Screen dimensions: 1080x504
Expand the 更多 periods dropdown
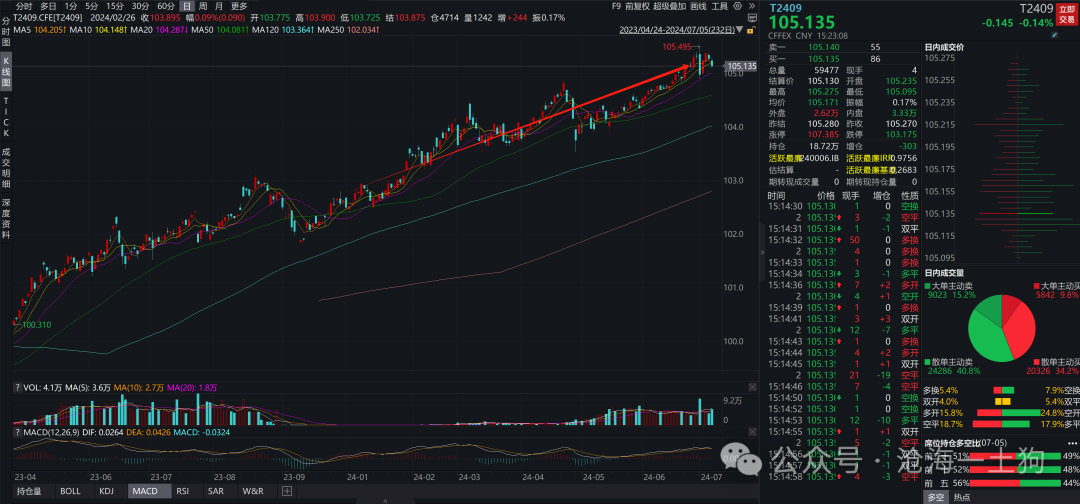click(x=239, y=6)
